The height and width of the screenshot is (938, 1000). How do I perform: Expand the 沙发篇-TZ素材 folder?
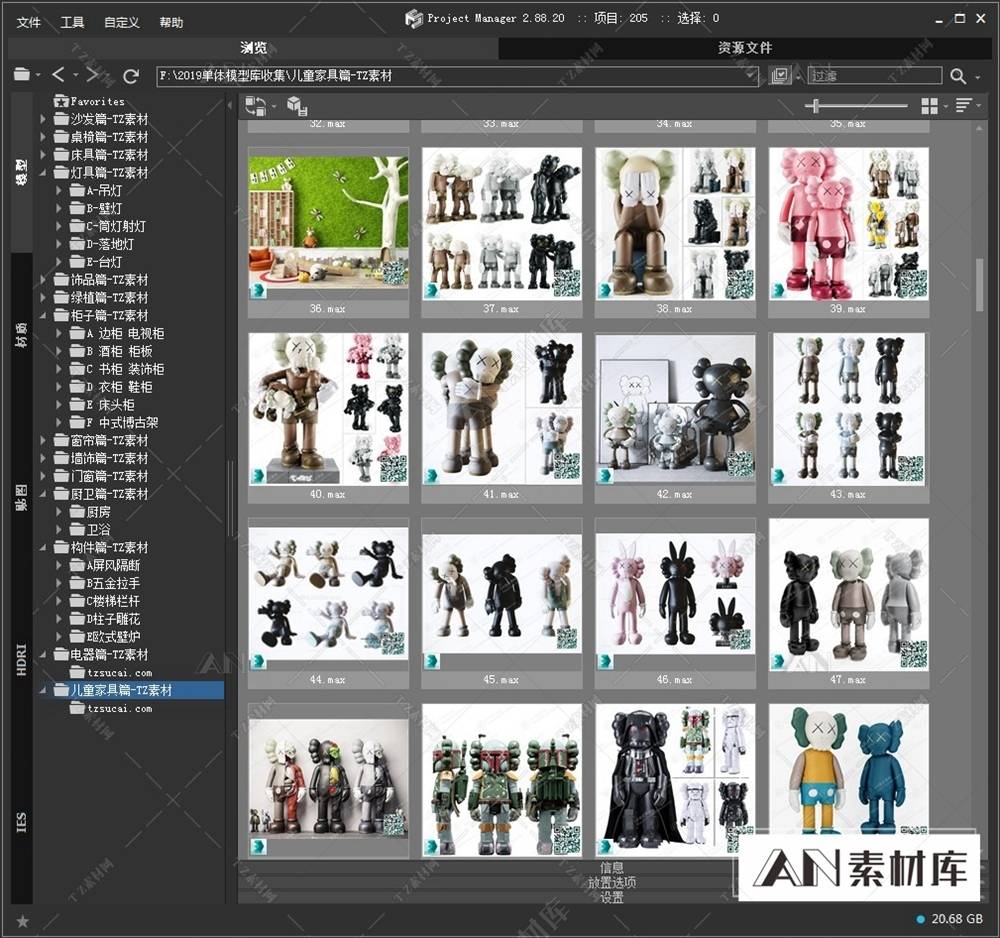click(x=43, y=119)
